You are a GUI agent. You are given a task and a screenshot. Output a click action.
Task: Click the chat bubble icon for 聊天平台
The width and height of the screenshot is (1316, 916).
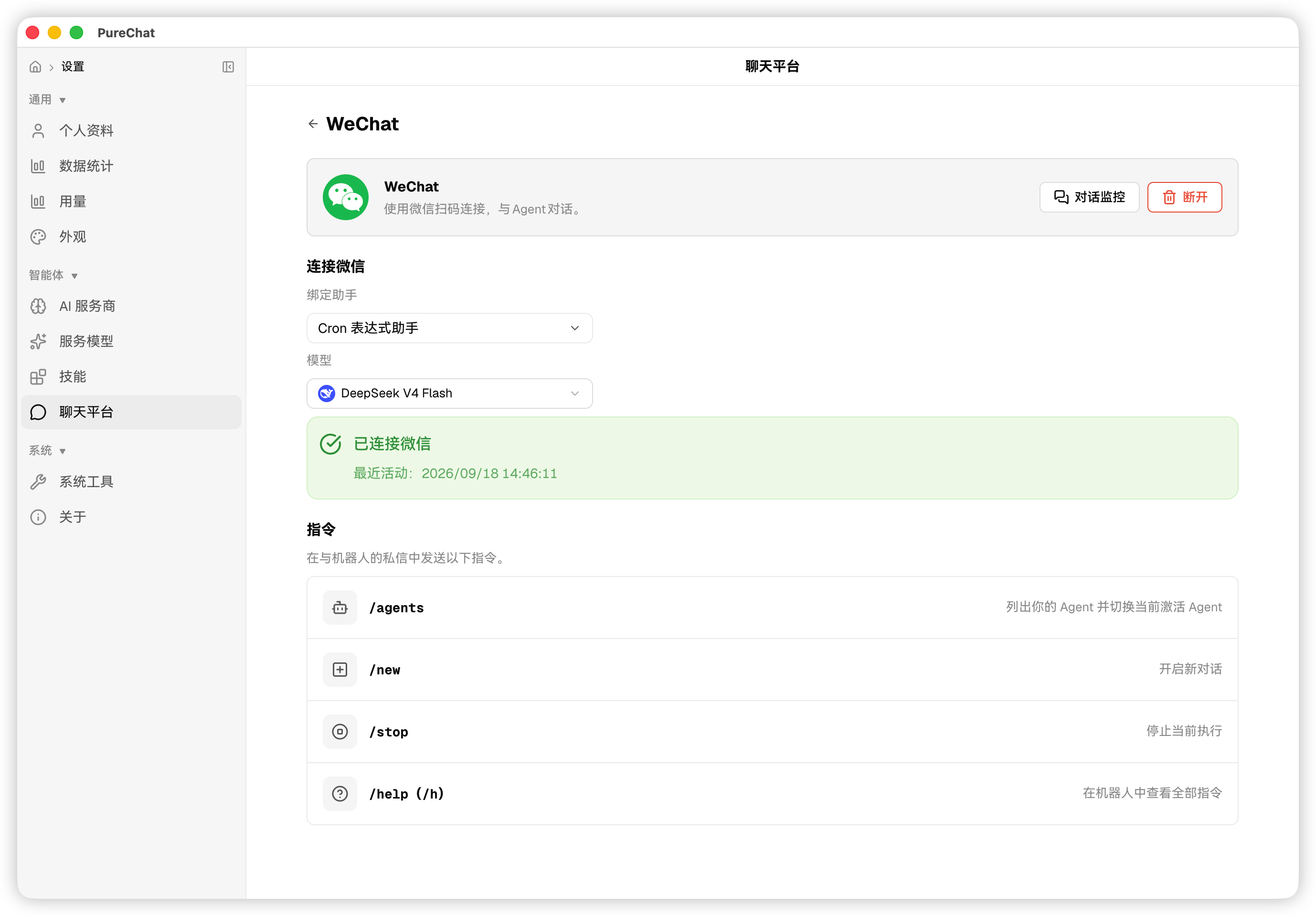pos(38,412)
